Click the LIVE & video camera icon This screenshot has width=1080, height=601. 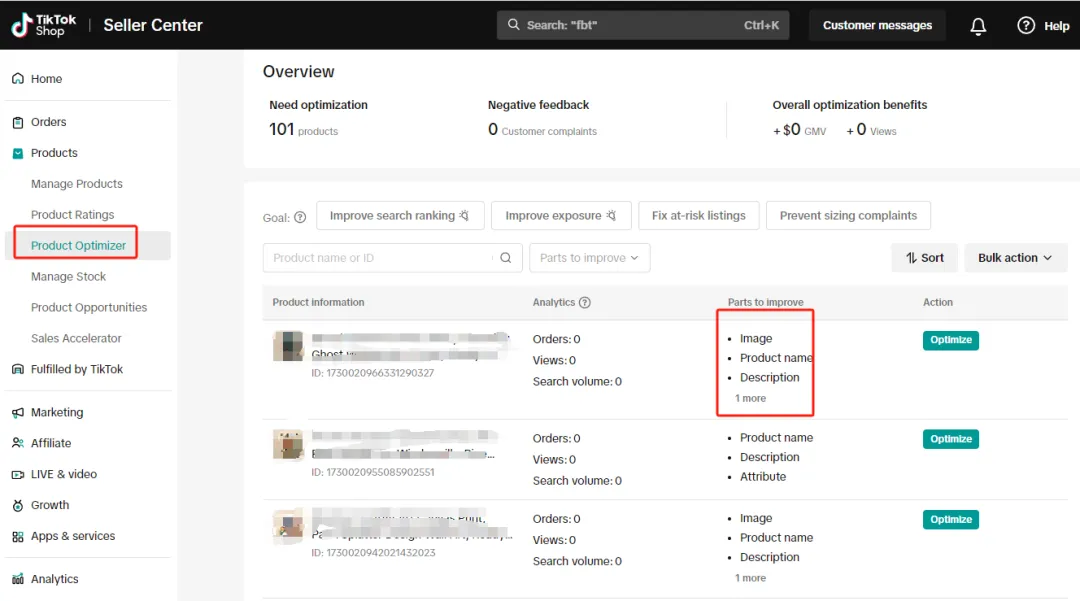(x=18, y=474)
